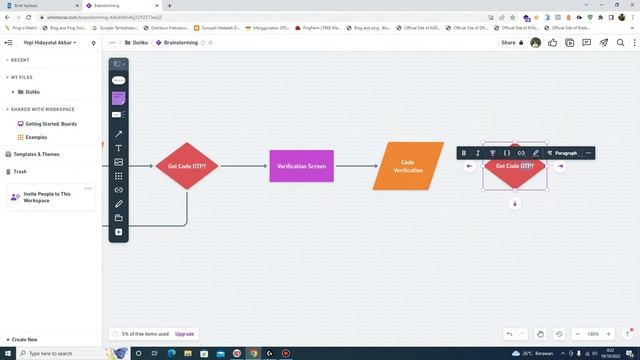Viewport: 640px width, 360px height.
Task: Select the arrow connector tool
Action: [118, 134]
